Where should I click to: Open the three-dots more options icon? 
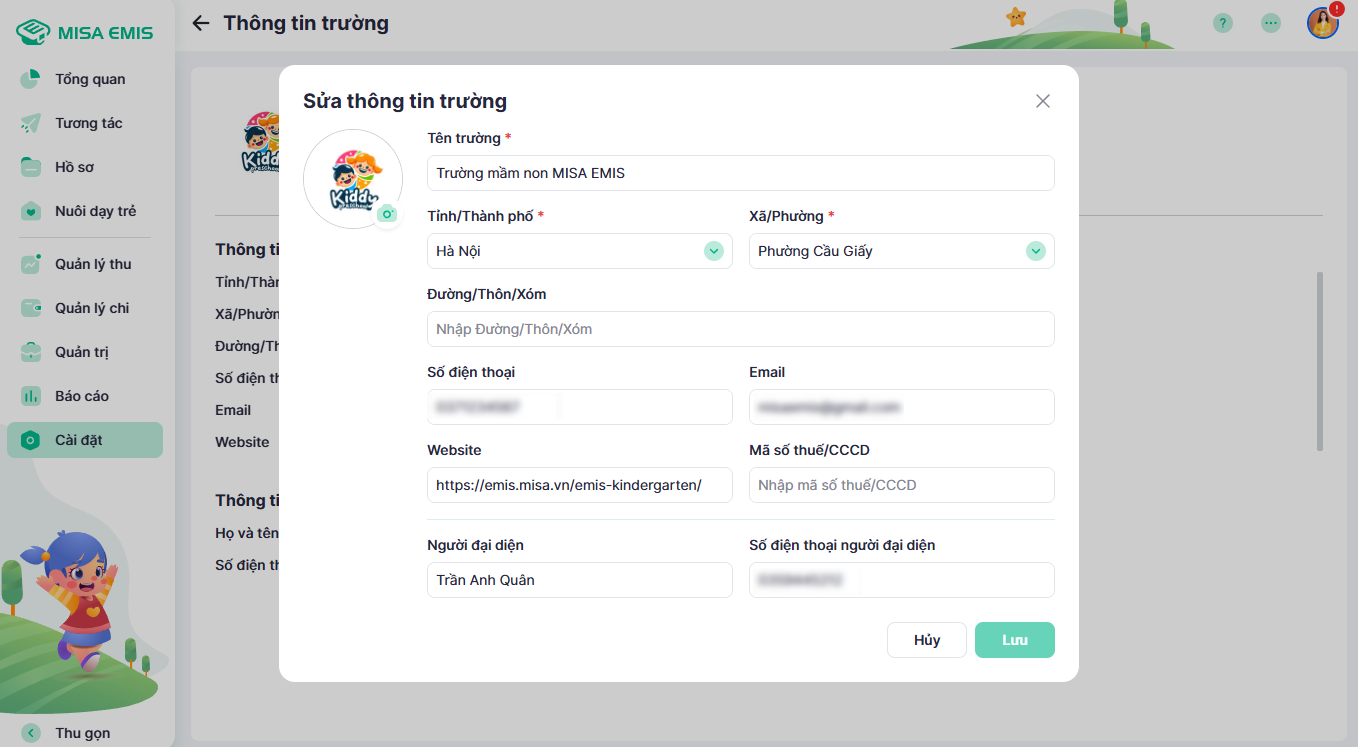[1270, 23]
